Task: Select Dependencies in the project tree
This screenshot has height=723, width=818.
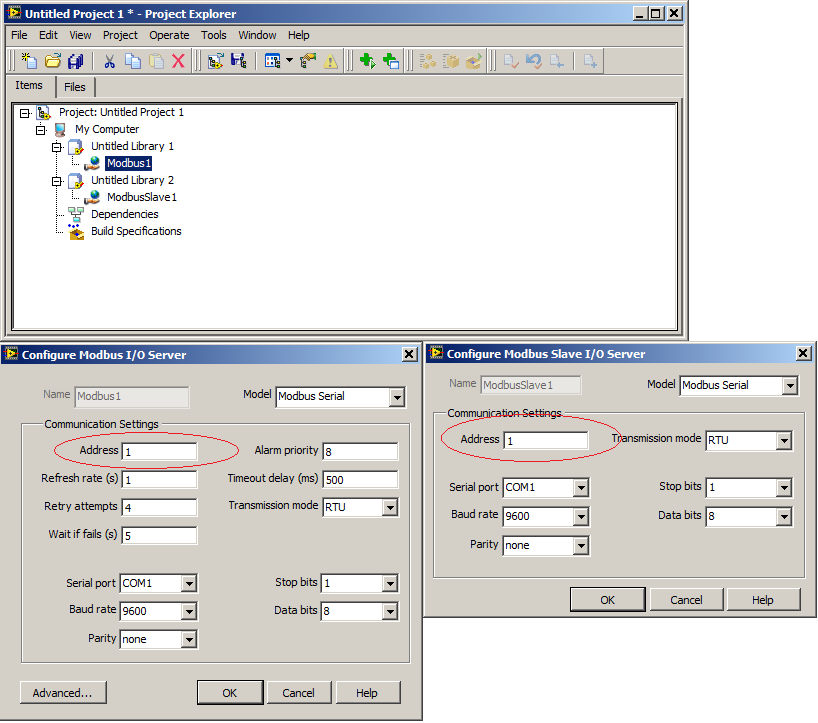Action: (125, 214)
